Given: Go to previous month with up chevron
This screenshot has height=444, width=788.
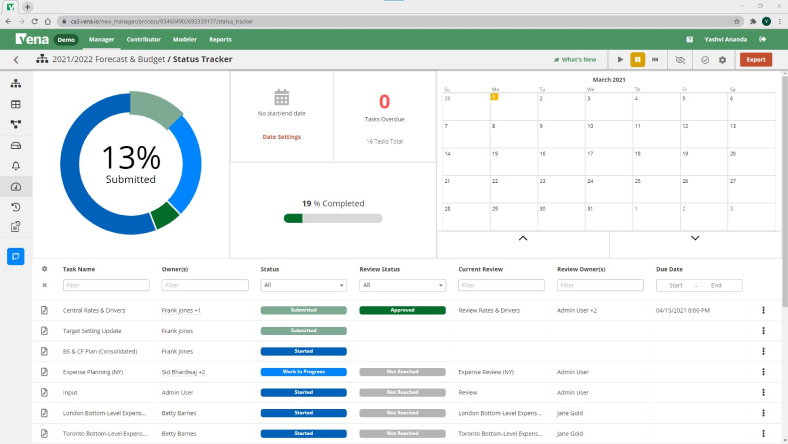Looking at the screenshot, I should (523, 238).
